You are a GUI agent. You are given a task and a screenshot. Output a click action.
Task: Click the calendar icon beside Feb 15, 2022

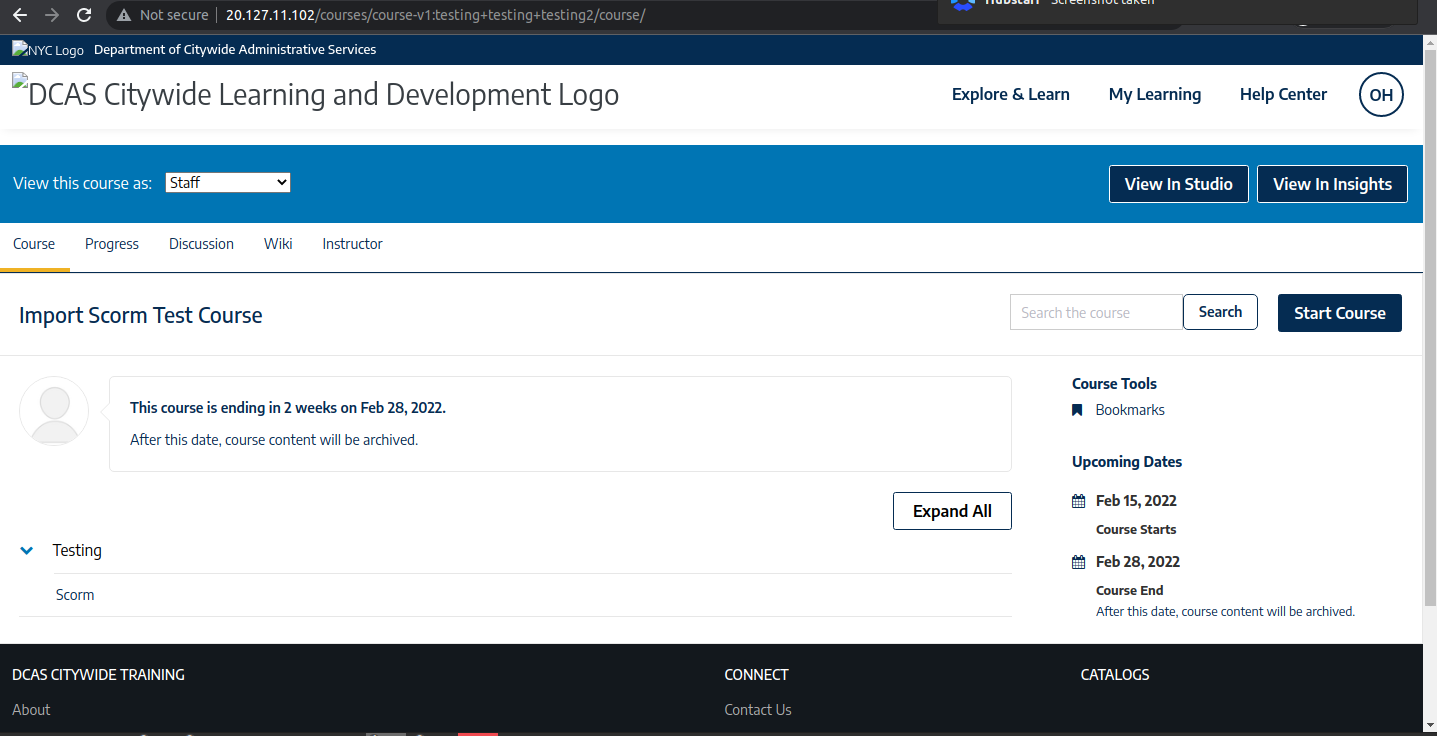tap(1078, 501)
